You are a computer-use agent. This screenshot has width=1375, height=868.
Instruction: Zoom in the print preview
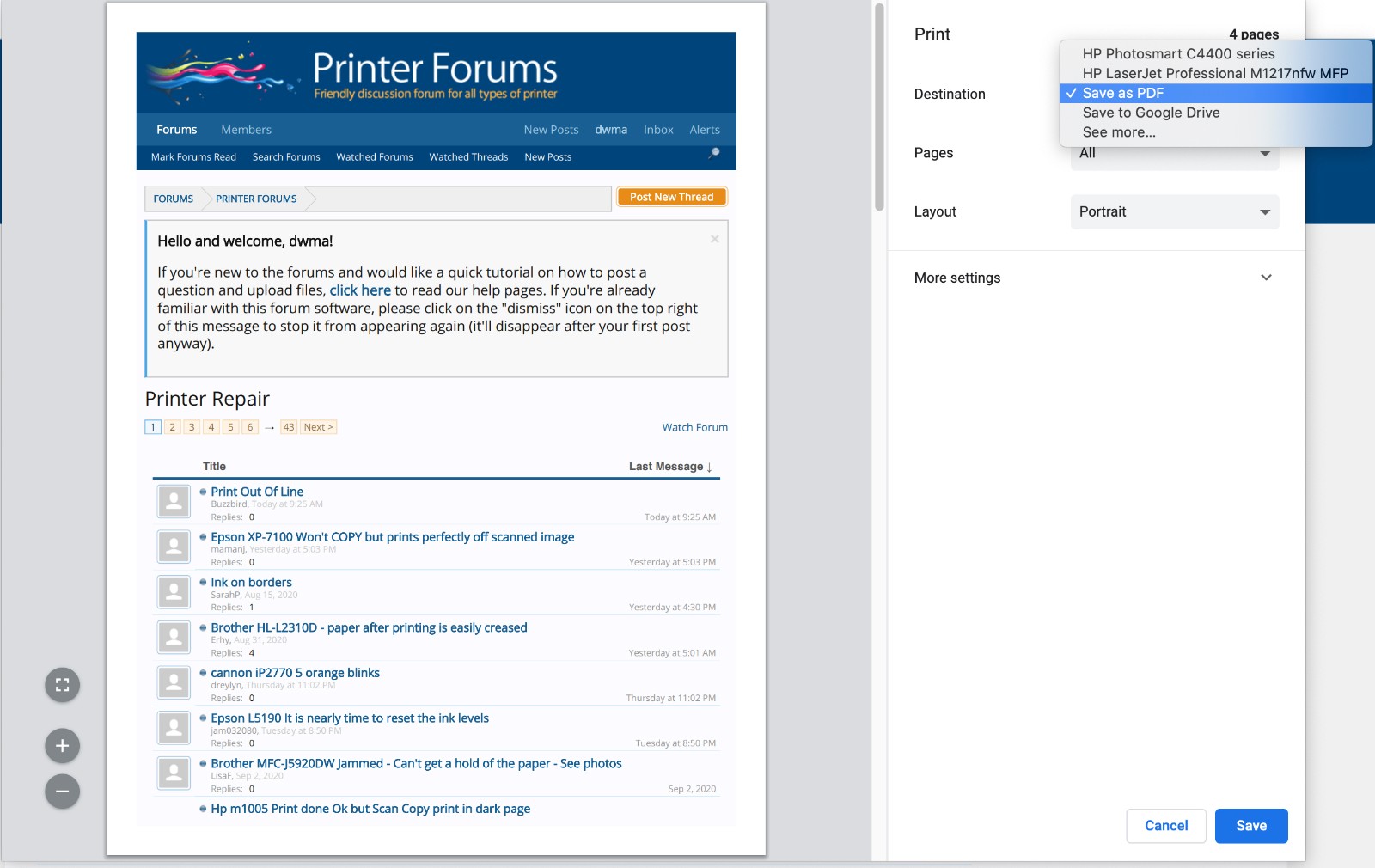coord(62,746)
